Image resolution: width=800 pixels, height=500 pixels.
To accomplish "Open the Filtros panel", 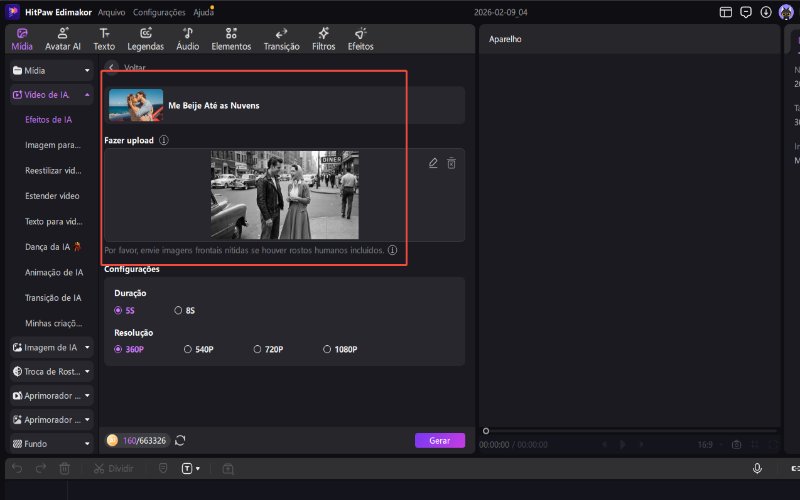I will pyautogui.click(x=323, y=39).
